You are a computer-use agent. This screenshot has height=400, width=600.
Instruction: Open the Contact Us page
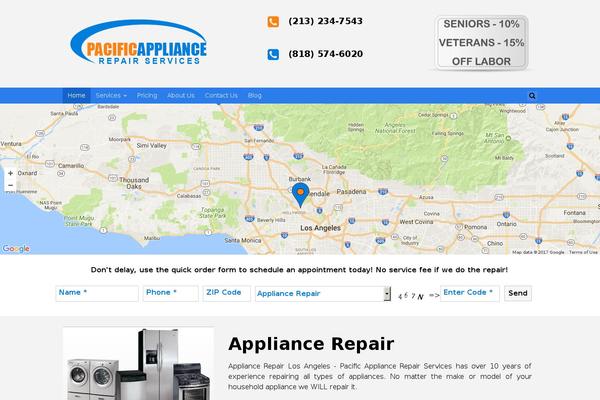point(221,95)
